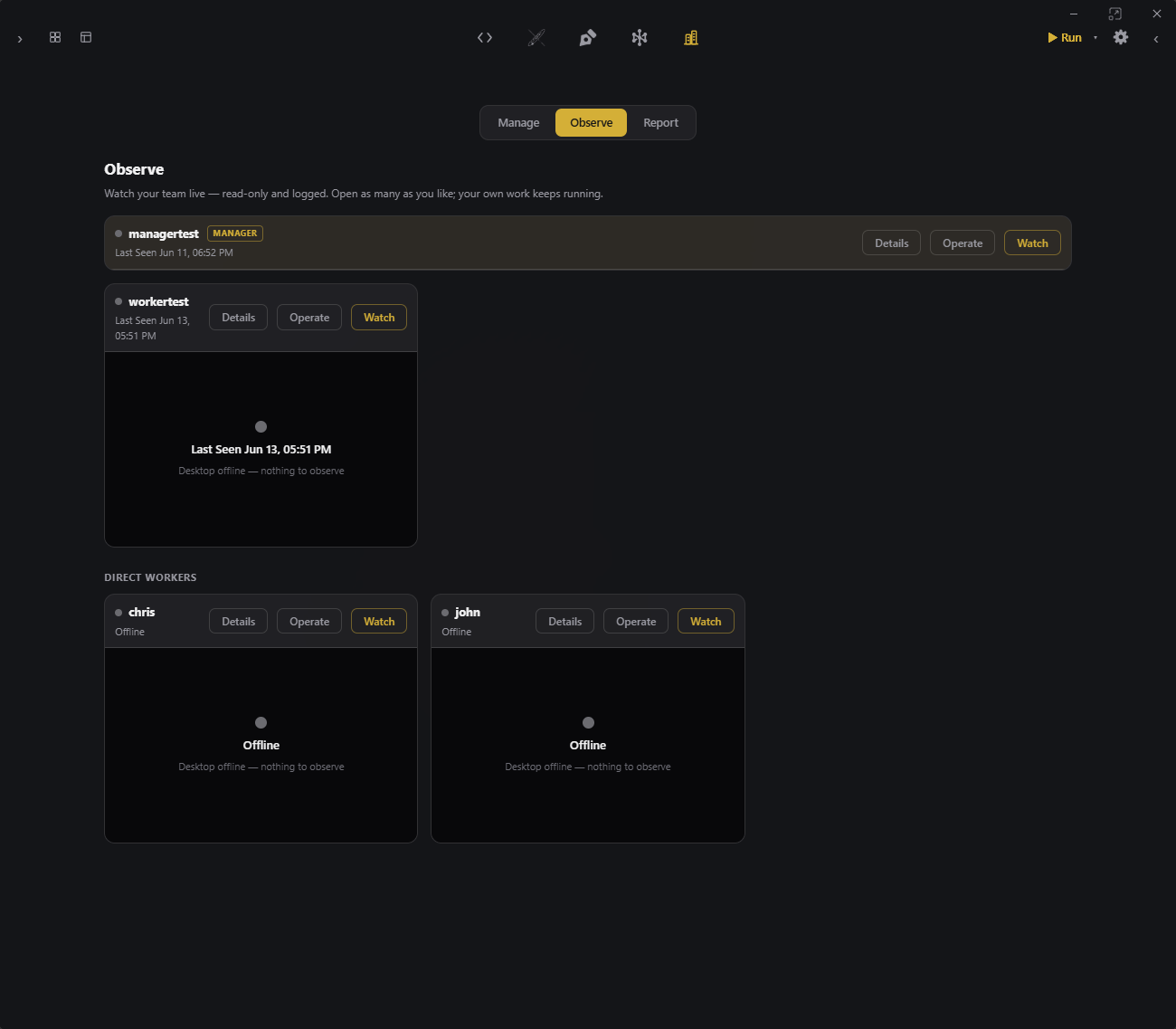
Task: Watch the john desktop
Action: [706, 621]
